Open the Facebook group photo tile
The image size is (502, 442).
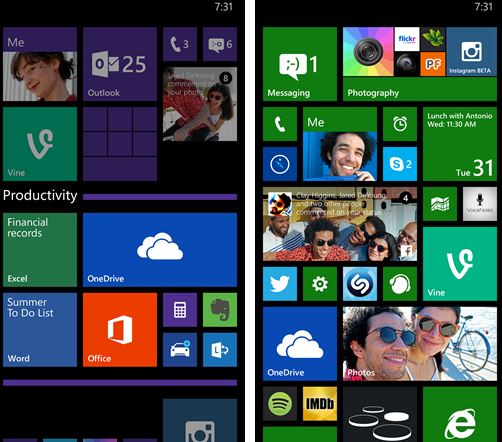click(340, 224)
